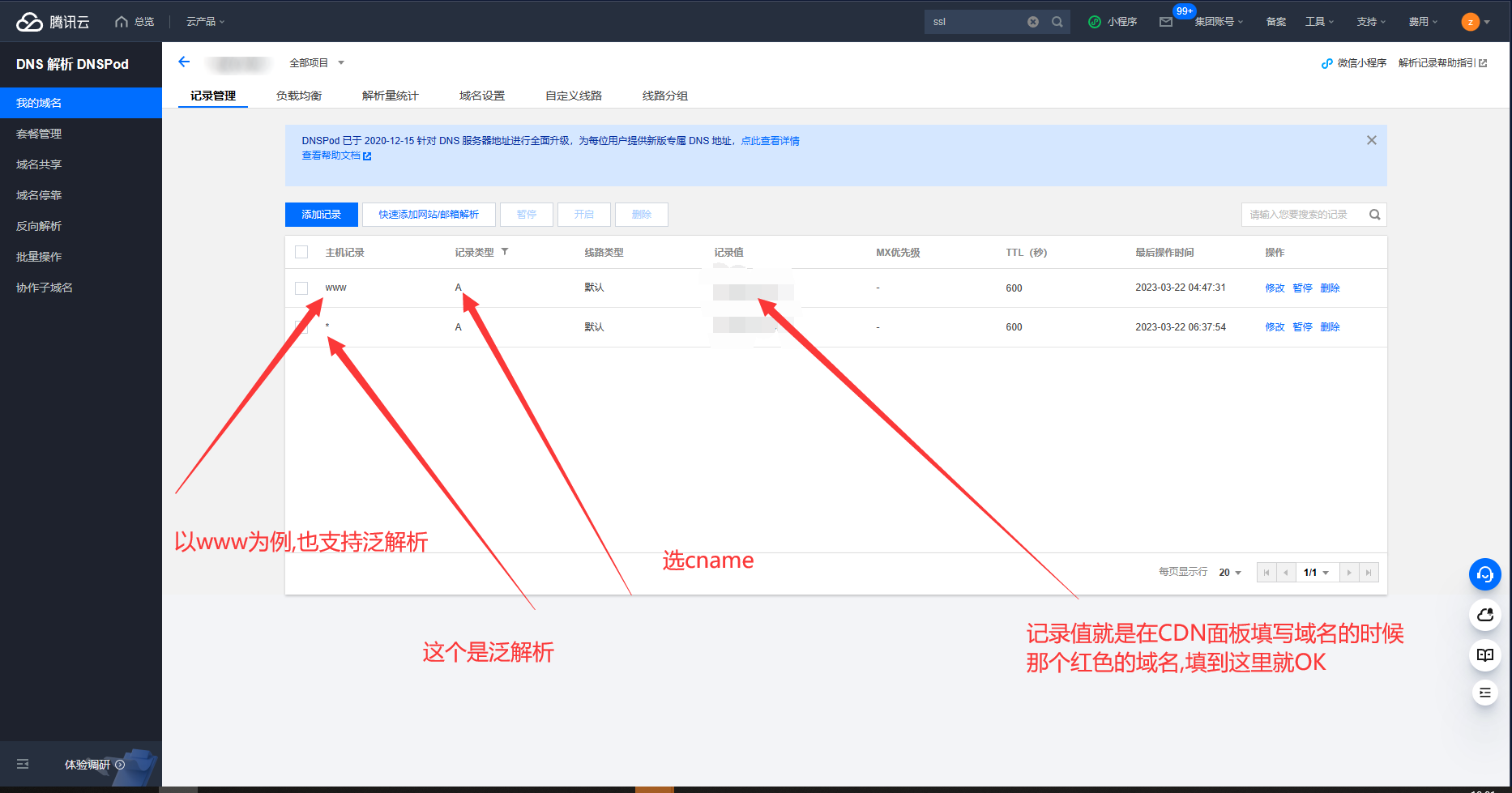The image size is (1512, 793).
Task: Switch to the 记录管理 tab
Action: (213, 96)
